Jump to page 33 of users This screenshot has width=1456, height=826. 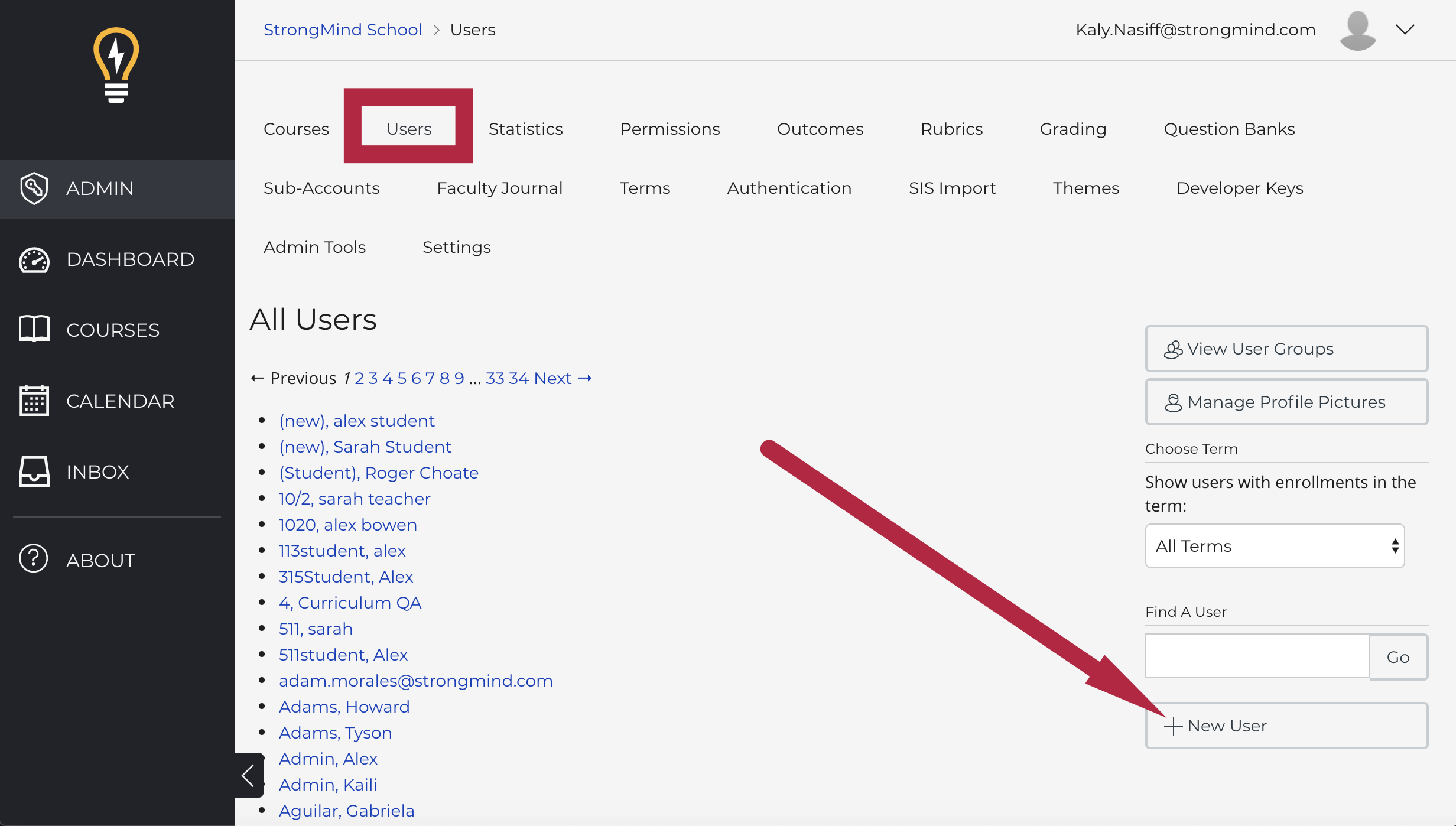495,378
